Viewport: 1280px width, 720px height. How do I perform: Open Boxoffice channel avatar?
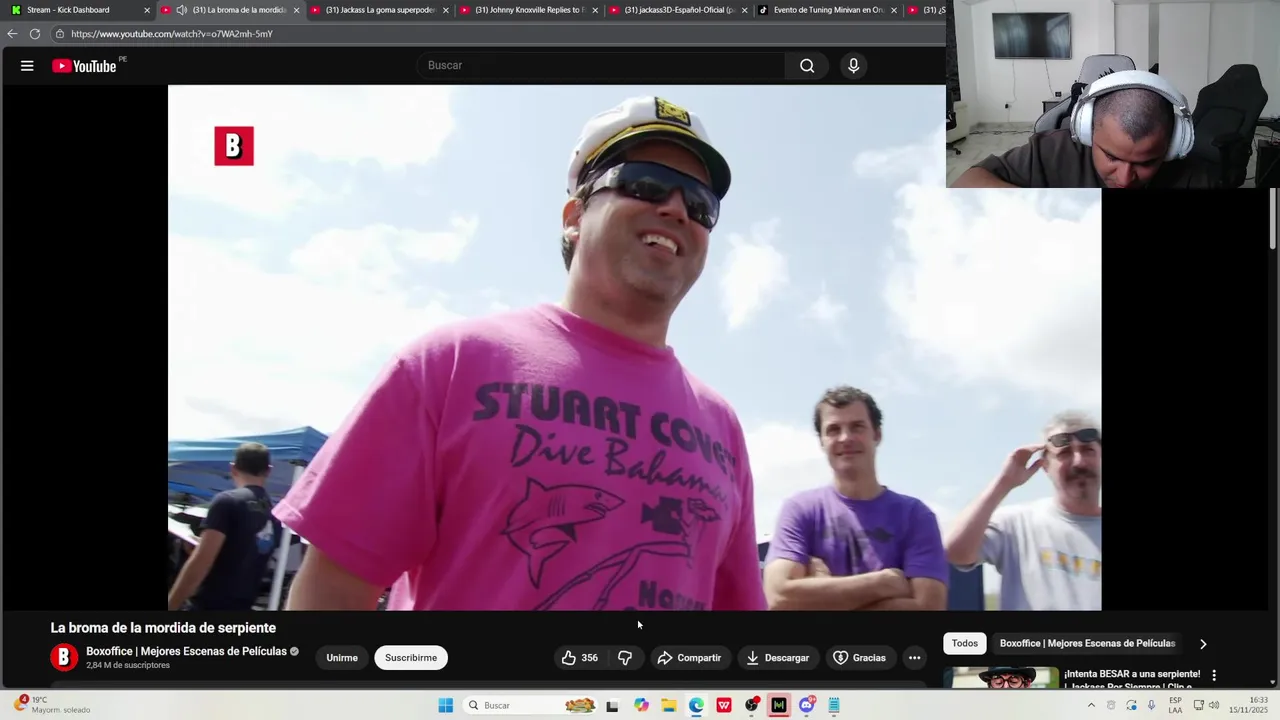coord(64,658)
